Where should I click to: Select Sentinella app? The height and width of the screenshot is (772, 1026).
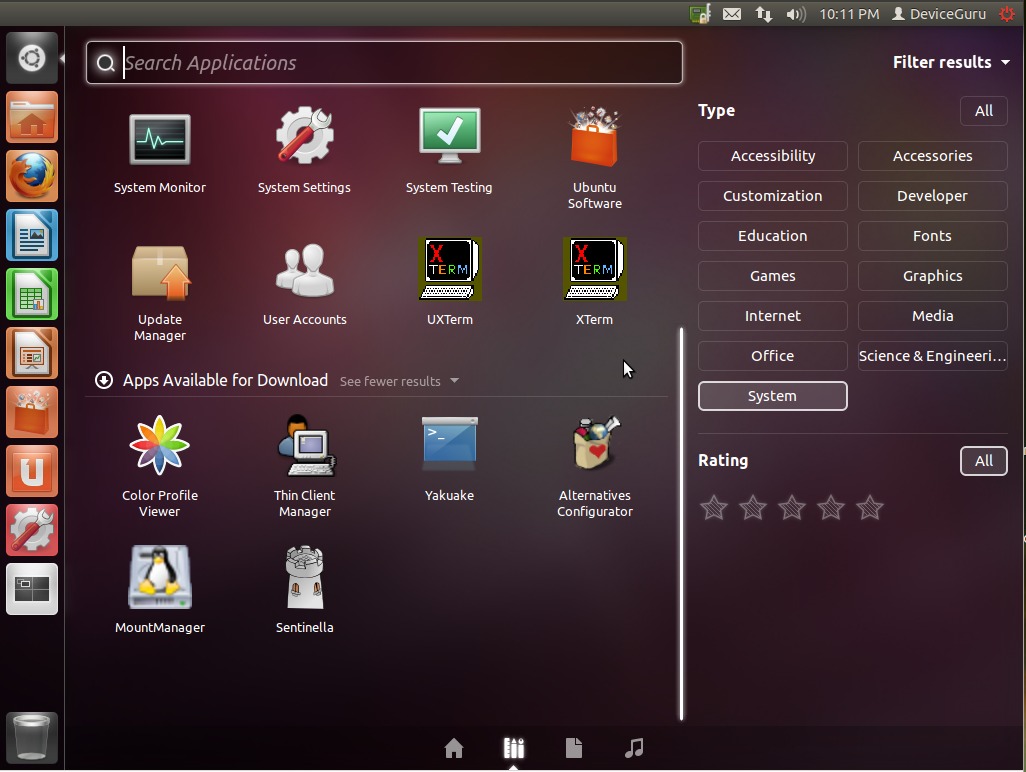(x=304, y=590)
